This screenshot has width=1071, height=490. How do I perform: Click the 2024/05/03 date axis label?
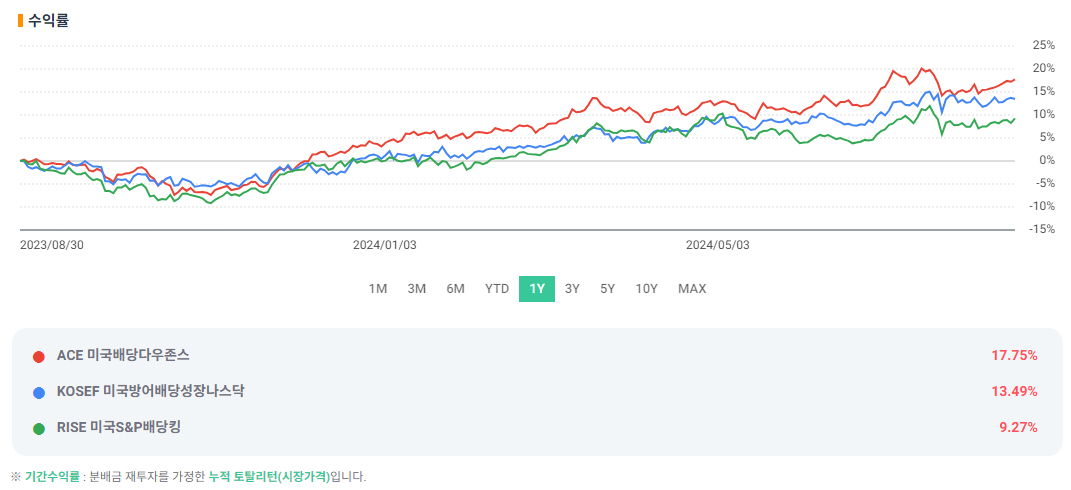[x=718, y=245]
